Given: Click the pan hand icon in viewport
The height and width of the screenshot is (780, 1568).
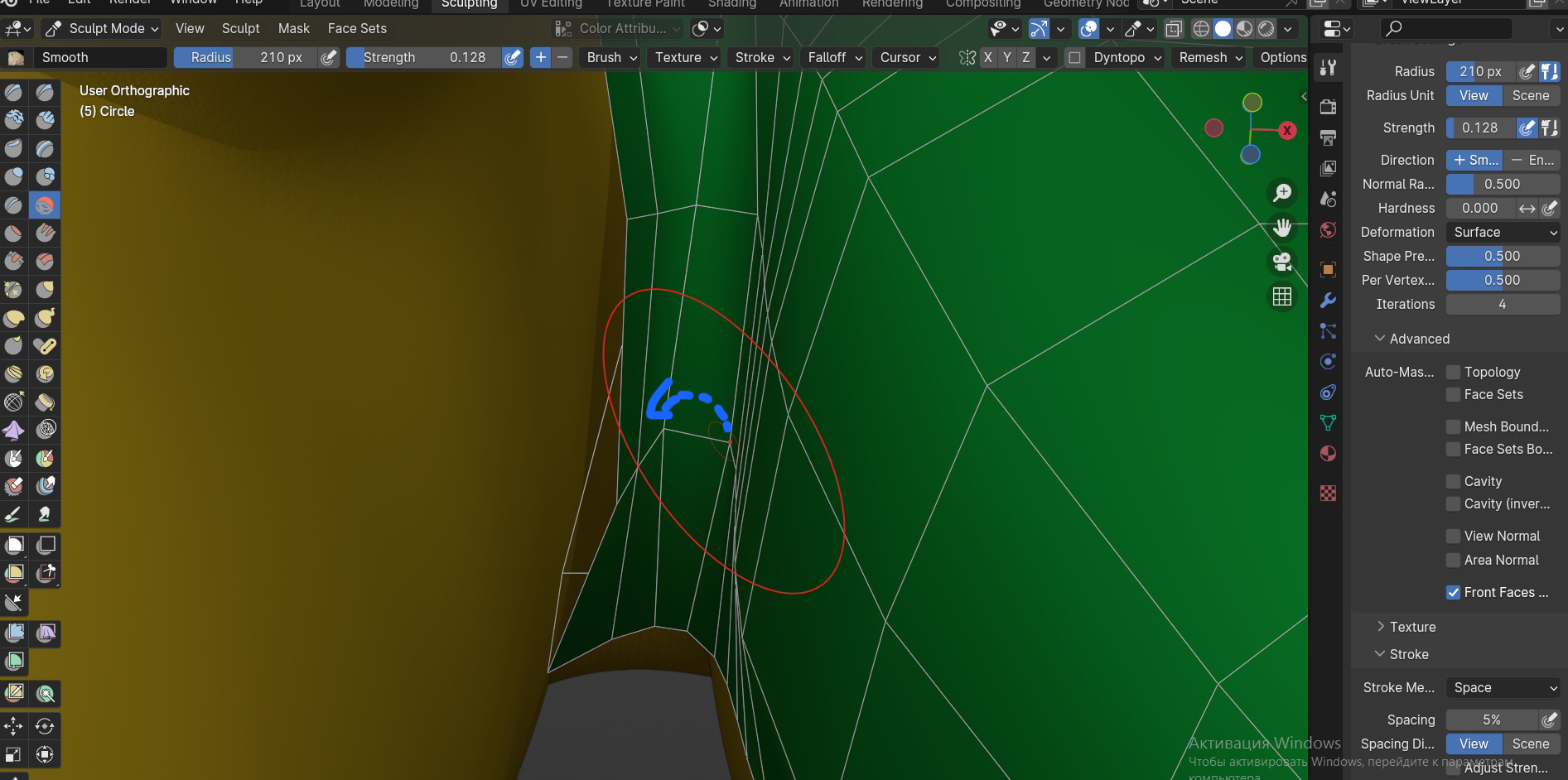Looking at the screenshot, I should (1282, 228).
